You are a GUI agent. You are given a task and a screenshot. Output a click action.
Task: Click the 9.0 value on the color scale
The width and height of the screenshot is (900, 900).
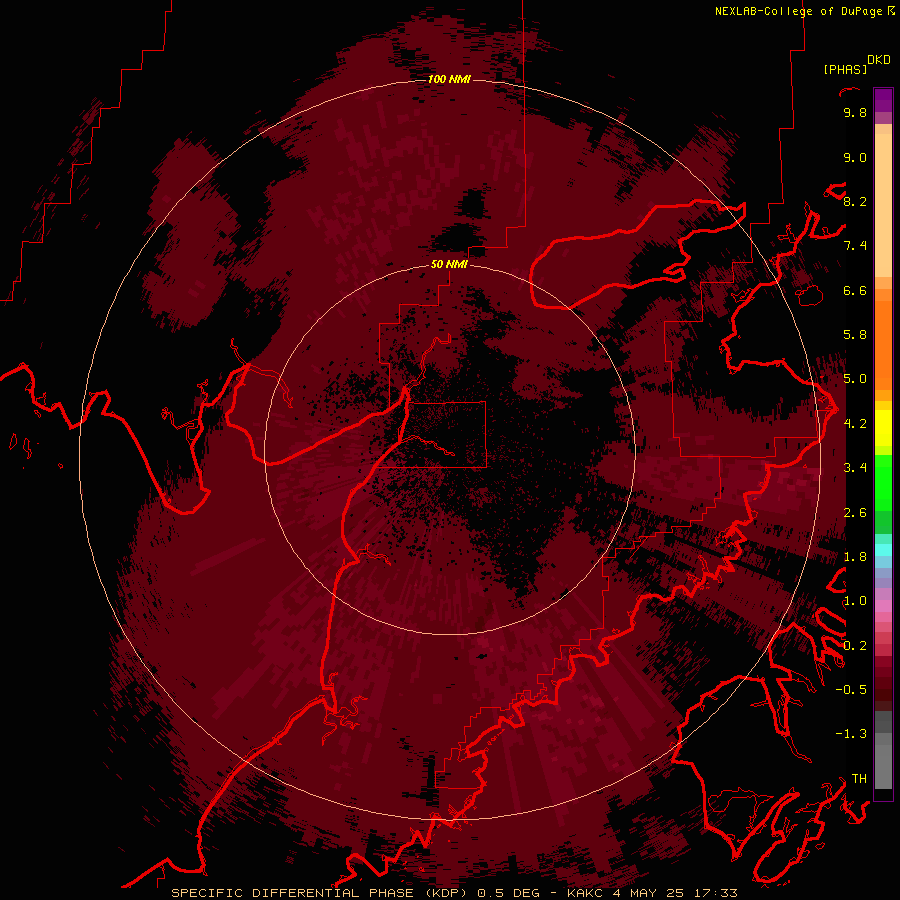[x=855, y=158]
